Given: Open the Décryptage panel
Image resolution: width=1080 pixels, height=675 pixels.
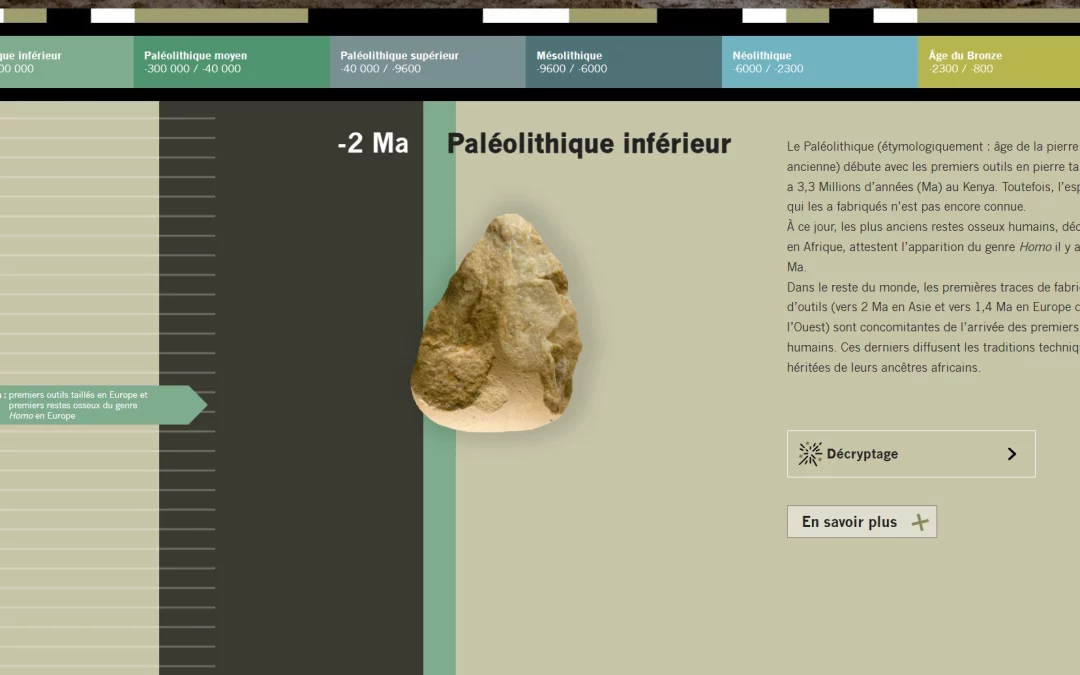Looking at the screenshot, I should (x=910, y=453).
